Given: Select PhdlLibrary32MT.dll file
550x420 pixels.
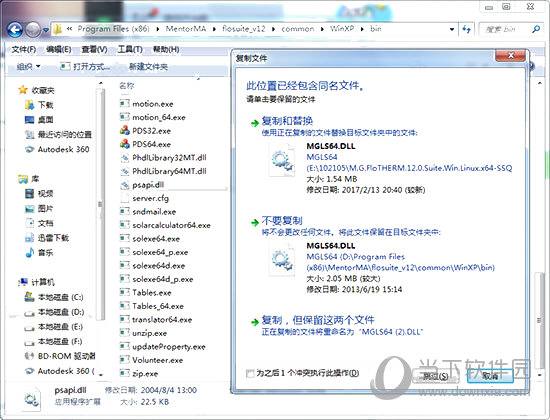Looking at the screenshot, I should click(x=163, y=158).
